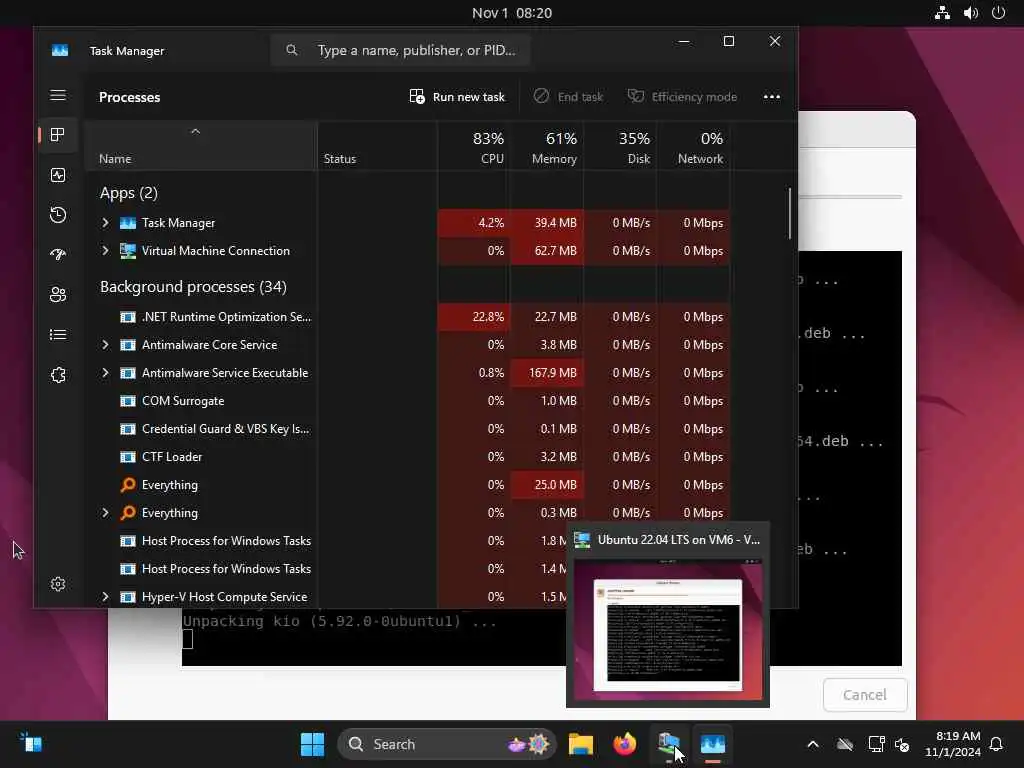
Task: Click the Efficiency mode button
Action: (x=682, y=97)
